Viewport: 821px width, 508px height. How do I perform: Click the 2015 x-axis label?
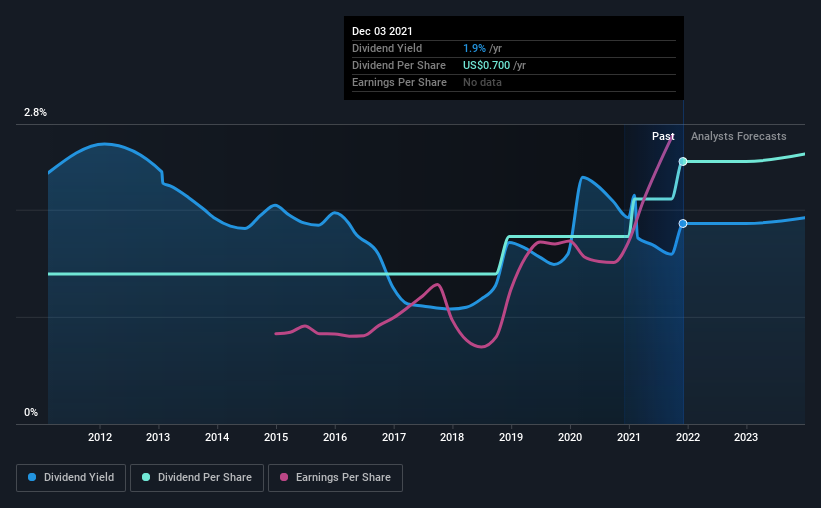click(276, 437)
